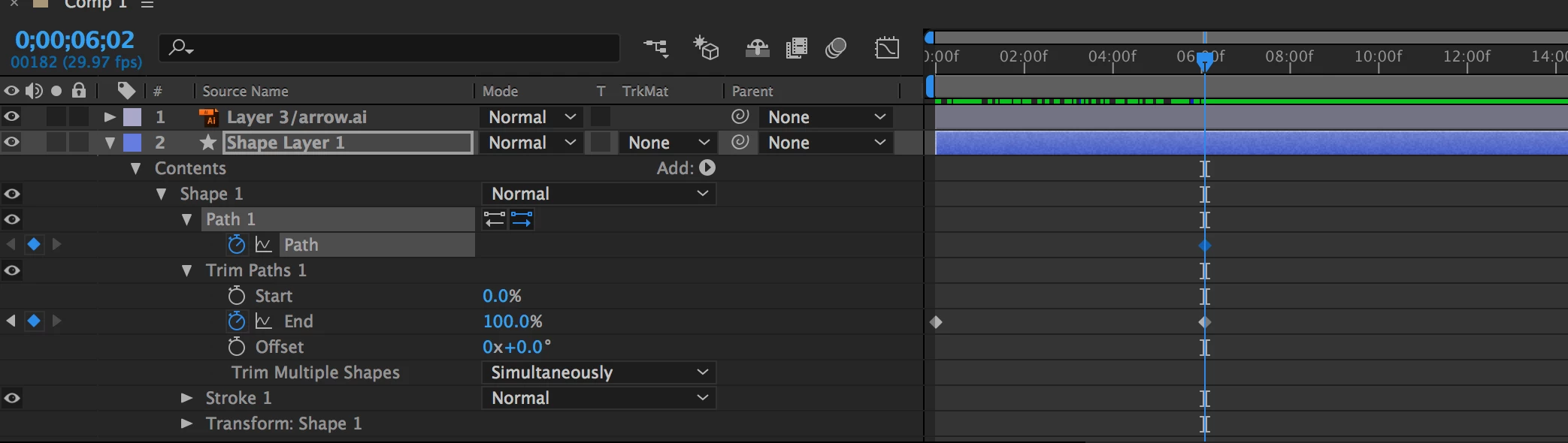Toggle the shy layers hide switch

(x=757, y=49)
